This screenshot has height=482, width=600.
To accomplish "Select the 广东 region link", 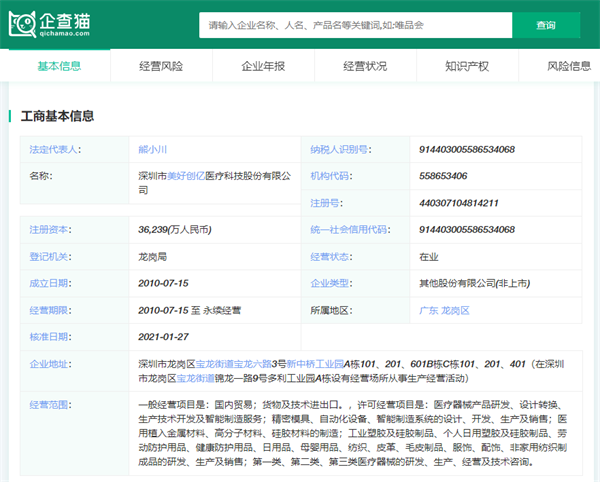I will (429, 311).
